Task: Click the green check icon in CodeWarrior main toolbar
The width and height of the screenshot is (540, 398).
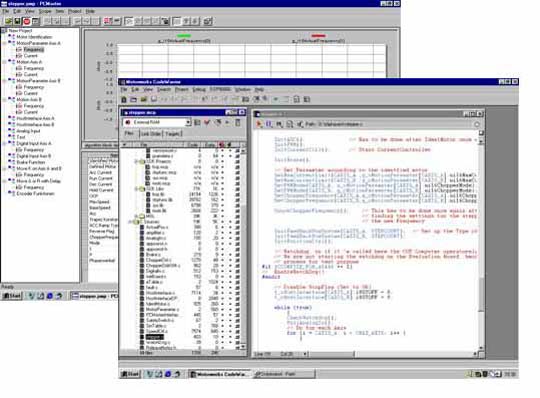Action: pyautogui.click(x=276, y=100)
